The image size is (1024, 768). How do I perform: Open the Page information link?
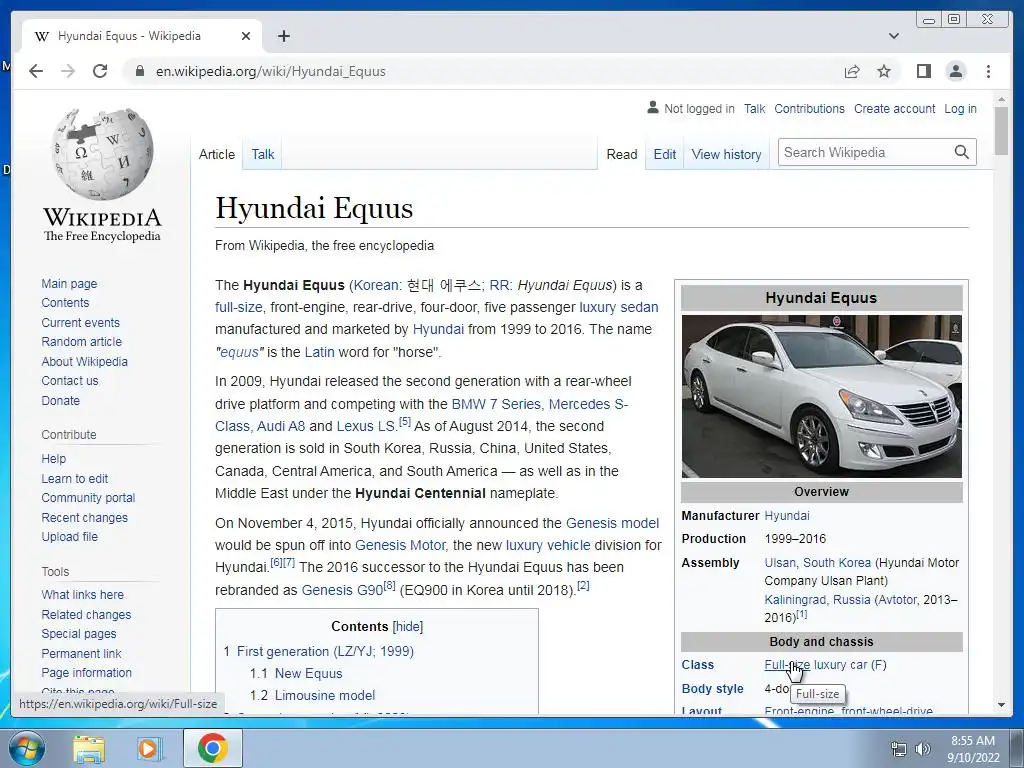click(86, 673)
